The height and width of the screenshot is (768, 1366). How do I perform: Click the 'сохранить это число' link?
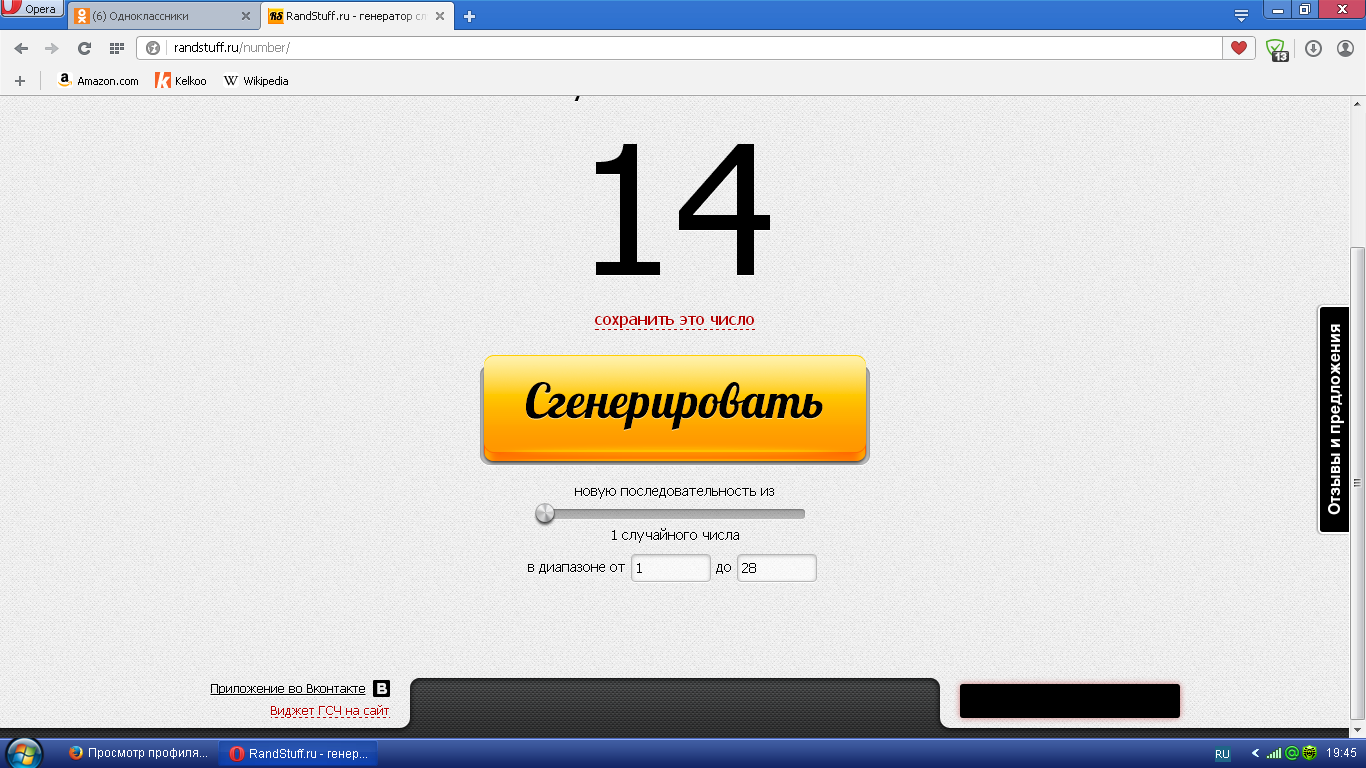point(674,320)
